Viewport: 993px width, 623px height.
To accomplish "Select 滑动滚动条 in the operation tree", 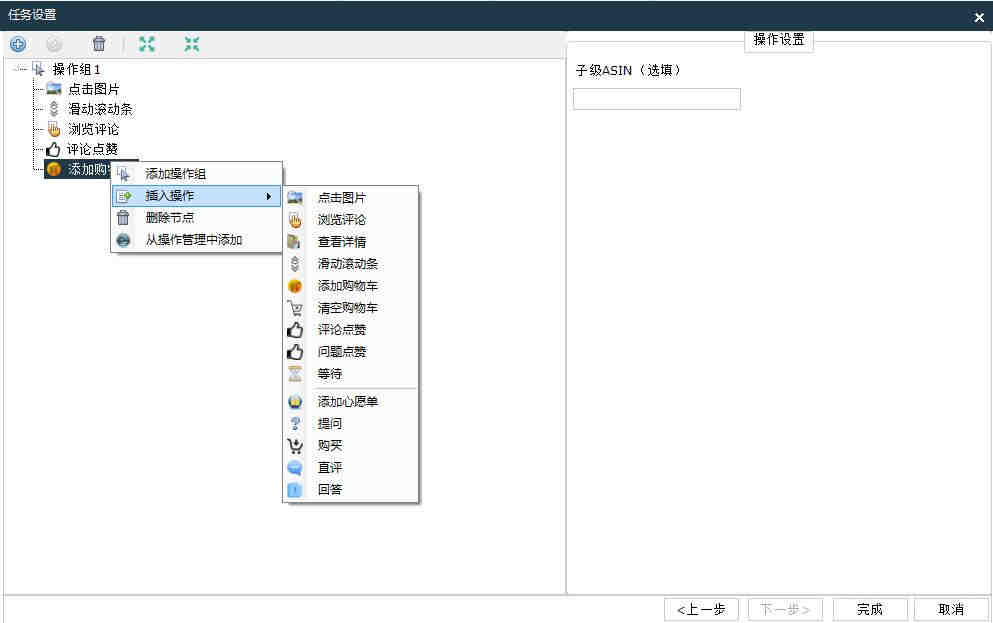I will point(101,109).
